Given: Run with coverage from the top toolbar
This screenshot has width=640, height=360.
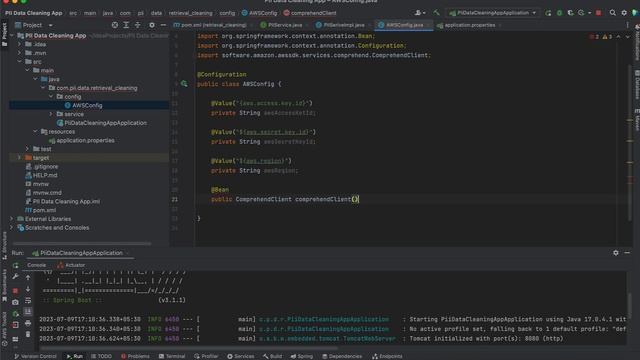Looking at the screenshot, I should [571, 13].
